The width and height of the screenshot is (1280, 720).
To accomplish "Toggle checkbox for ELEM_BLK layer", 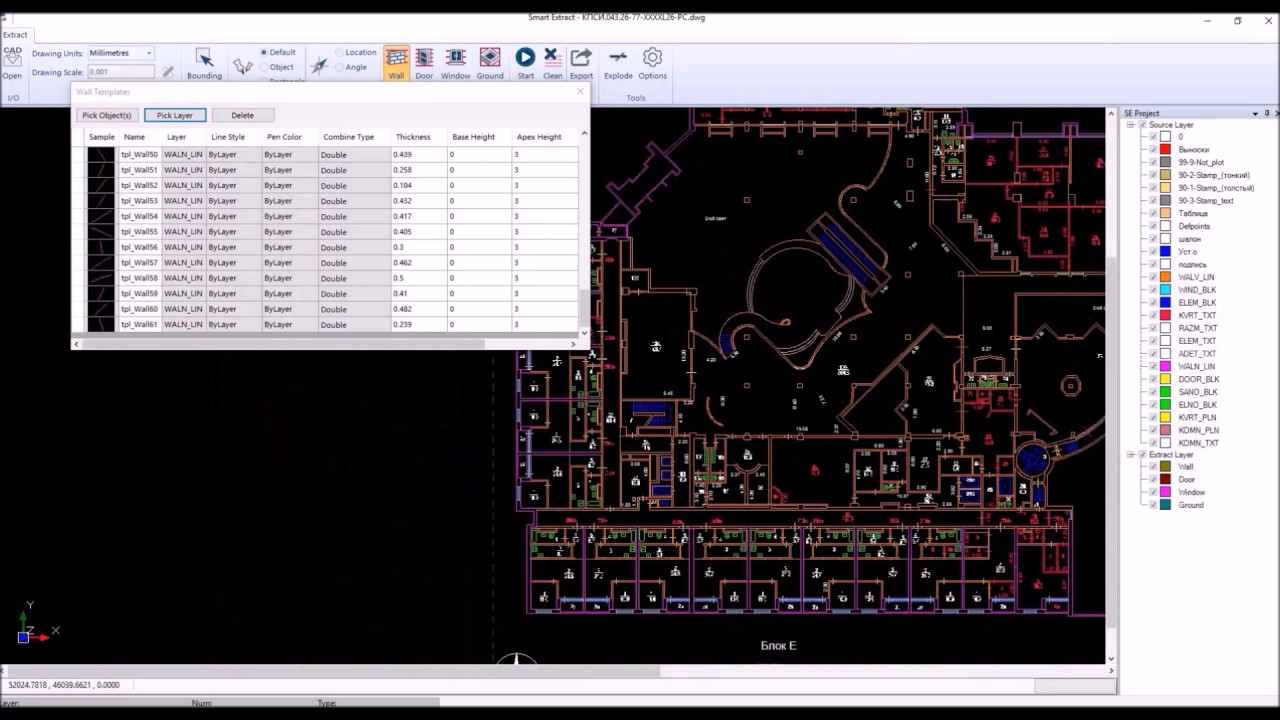I will pos(1153,302).
